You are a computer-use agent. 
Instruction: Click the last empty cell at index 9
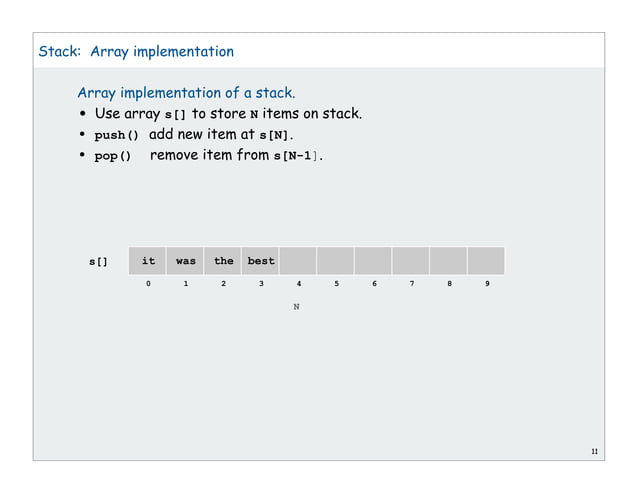pyautogui.click(x=486, y=261)
